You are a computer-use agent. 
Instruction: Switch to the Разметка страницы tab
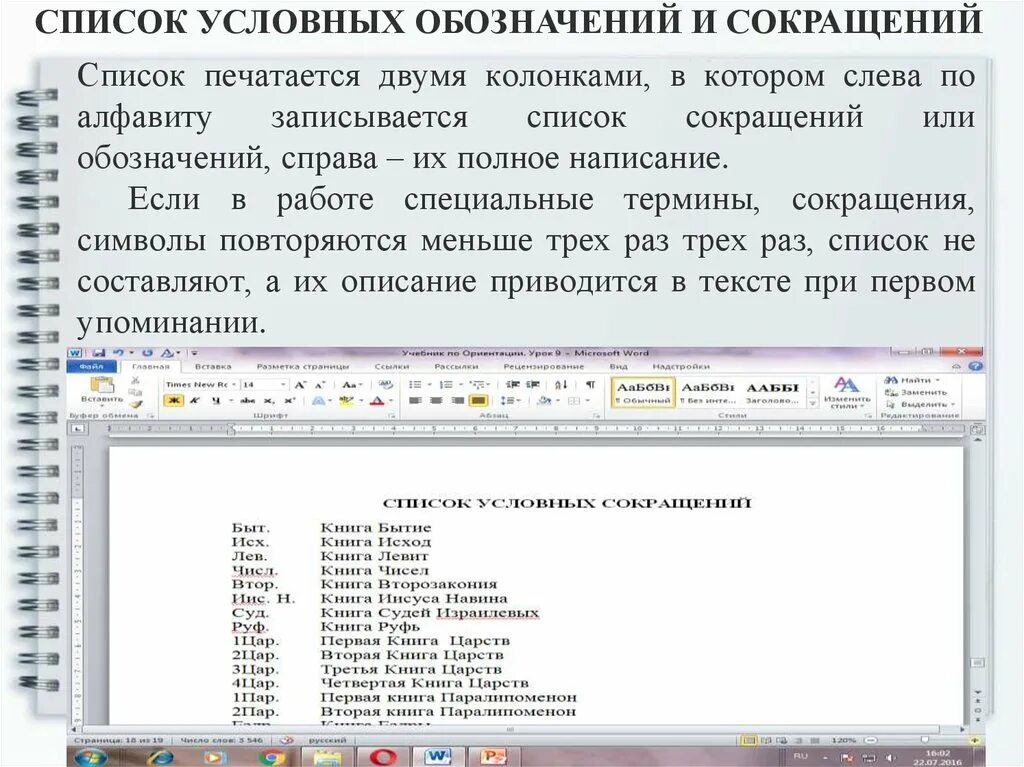pyautogui.click(x=303, y=367)
